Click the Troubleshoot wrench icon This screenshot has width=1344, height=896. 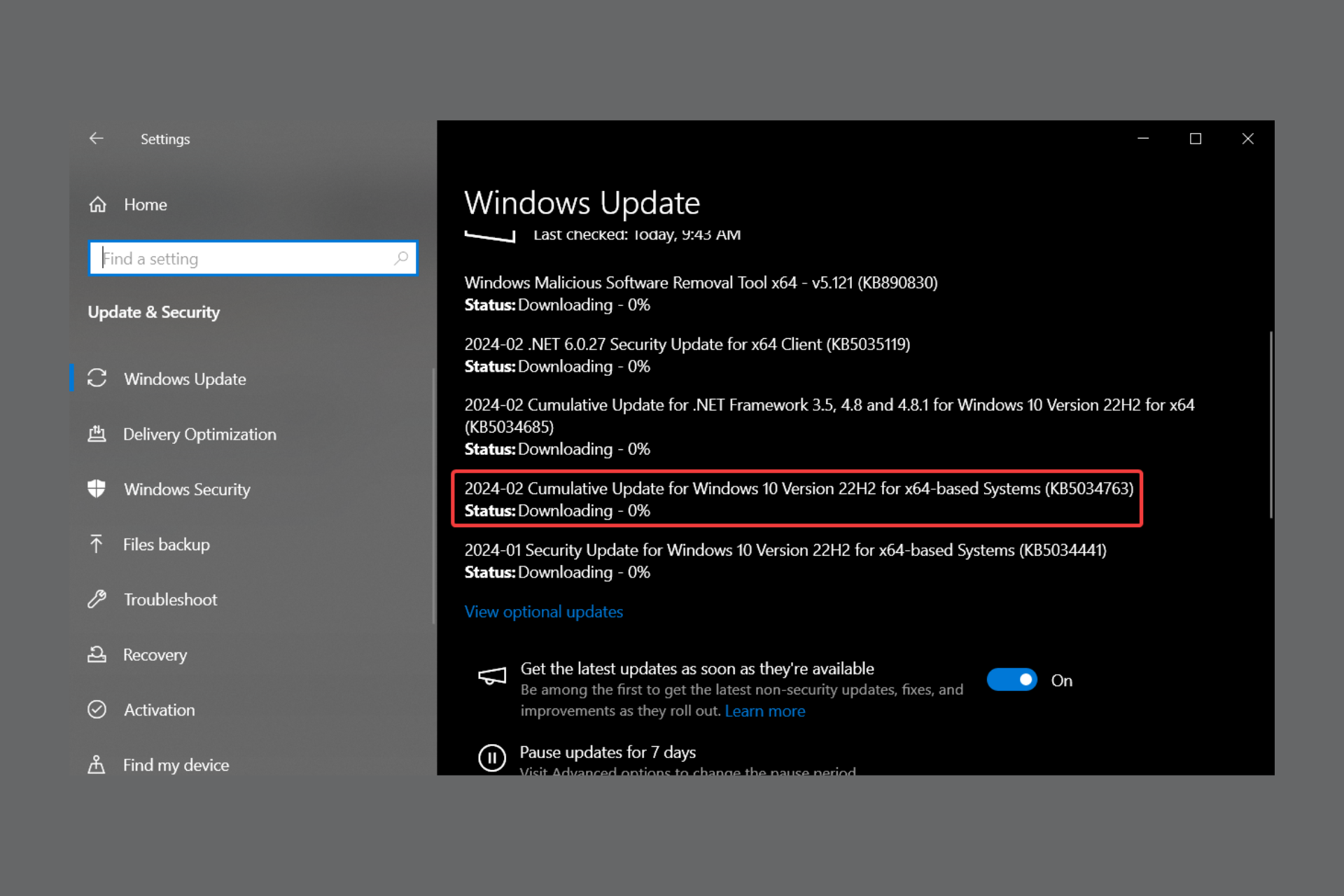pos(97,599)
